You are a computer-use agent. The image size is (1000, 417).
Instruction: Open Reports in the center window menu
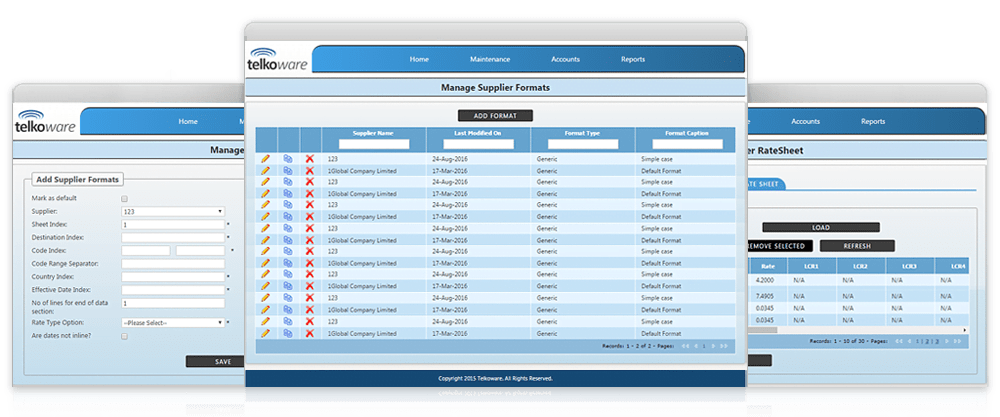(x=633, y=59)
